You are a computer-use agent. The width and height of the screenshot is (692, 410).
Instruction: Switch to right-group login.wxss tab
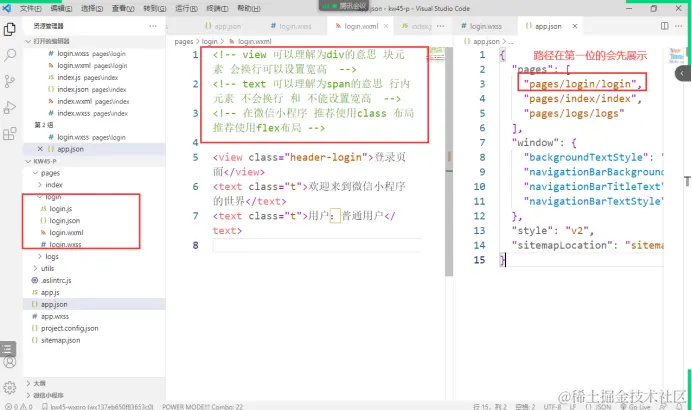point(481,26)
